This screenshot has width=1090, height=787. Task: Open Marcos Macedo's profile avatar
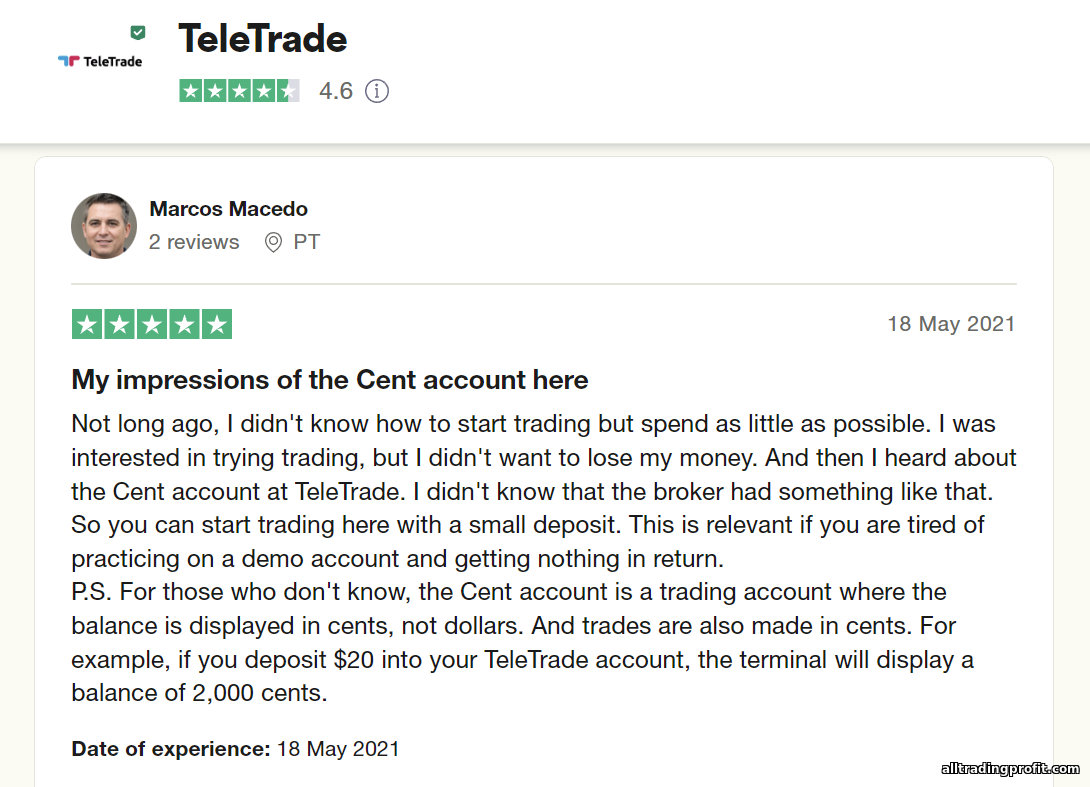(x=104, y=226)
